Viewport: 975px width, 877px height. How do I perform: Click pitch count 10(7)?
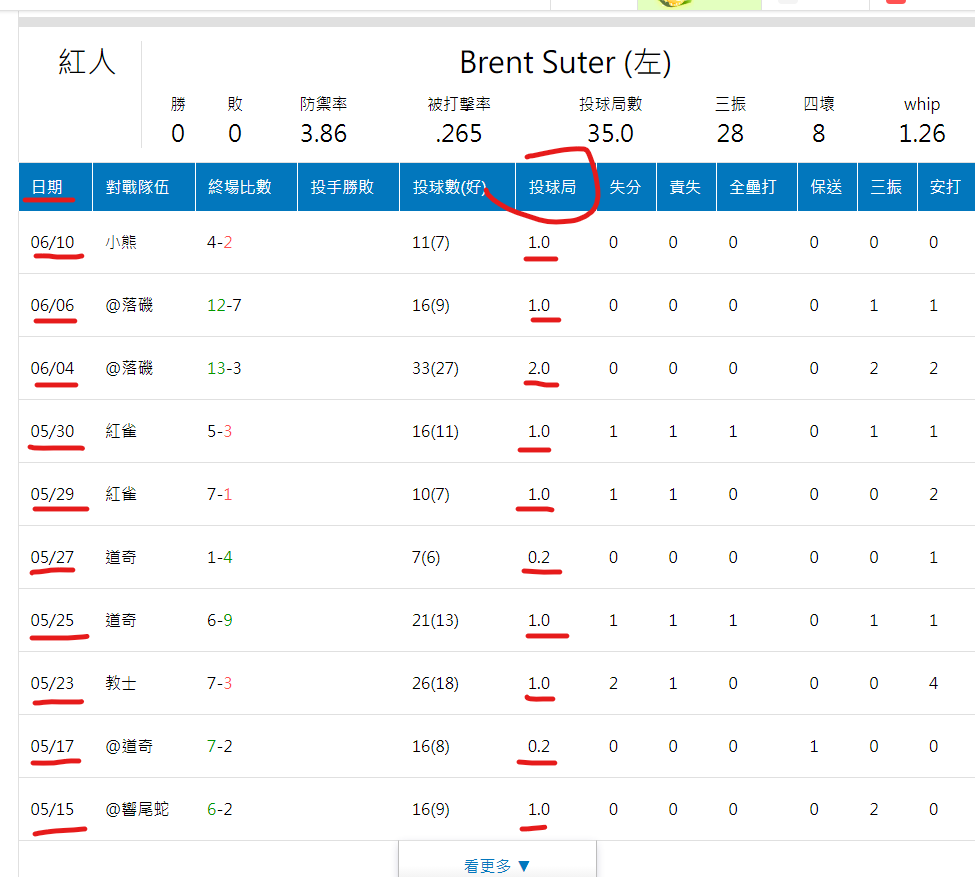tap(430, 494)
